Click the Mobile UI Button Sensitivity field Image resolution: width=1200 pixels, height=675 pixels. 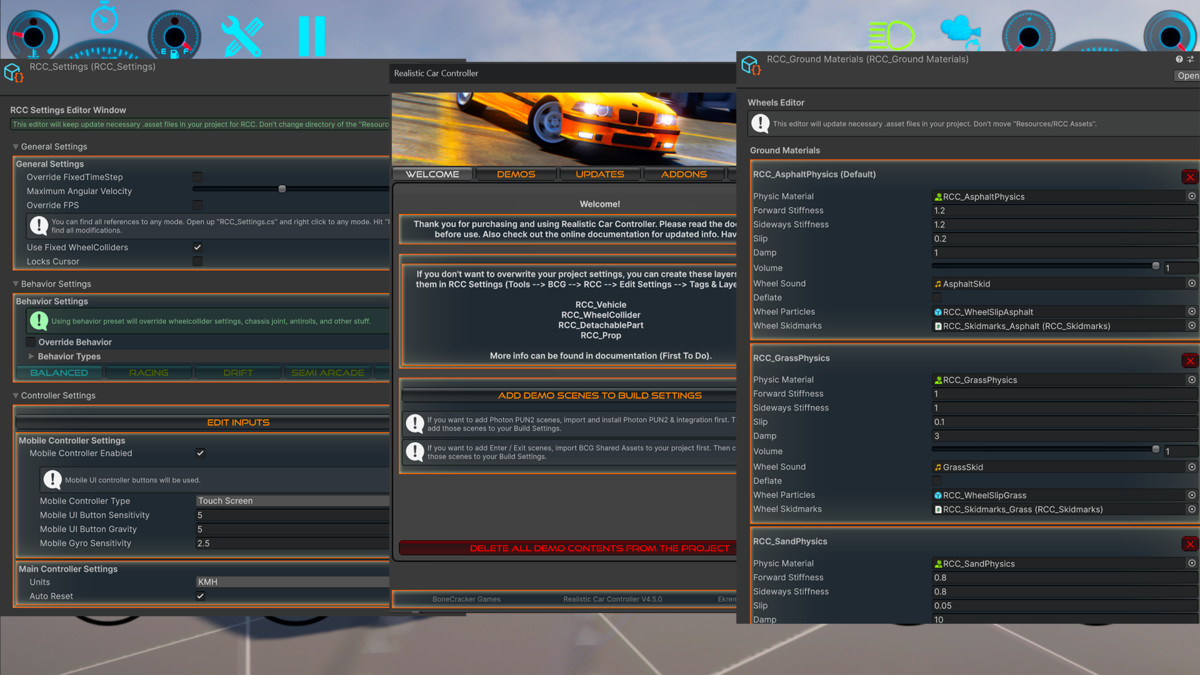point(292,515)
